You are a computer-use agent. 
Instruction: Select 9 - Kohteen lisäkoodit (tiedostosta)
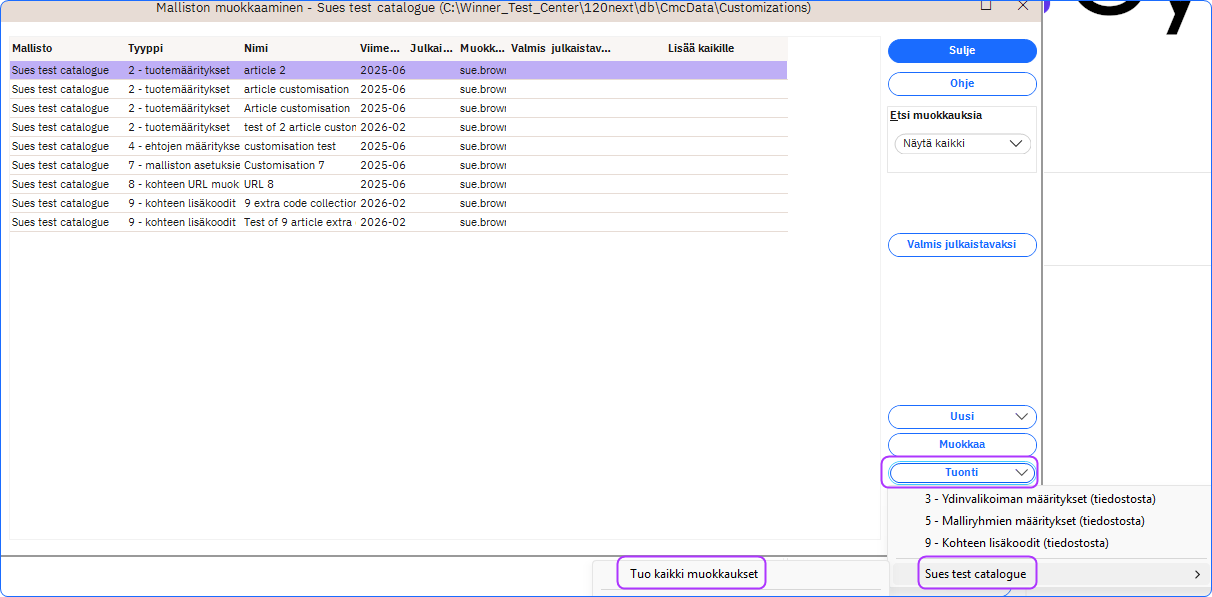(1016, 543)
